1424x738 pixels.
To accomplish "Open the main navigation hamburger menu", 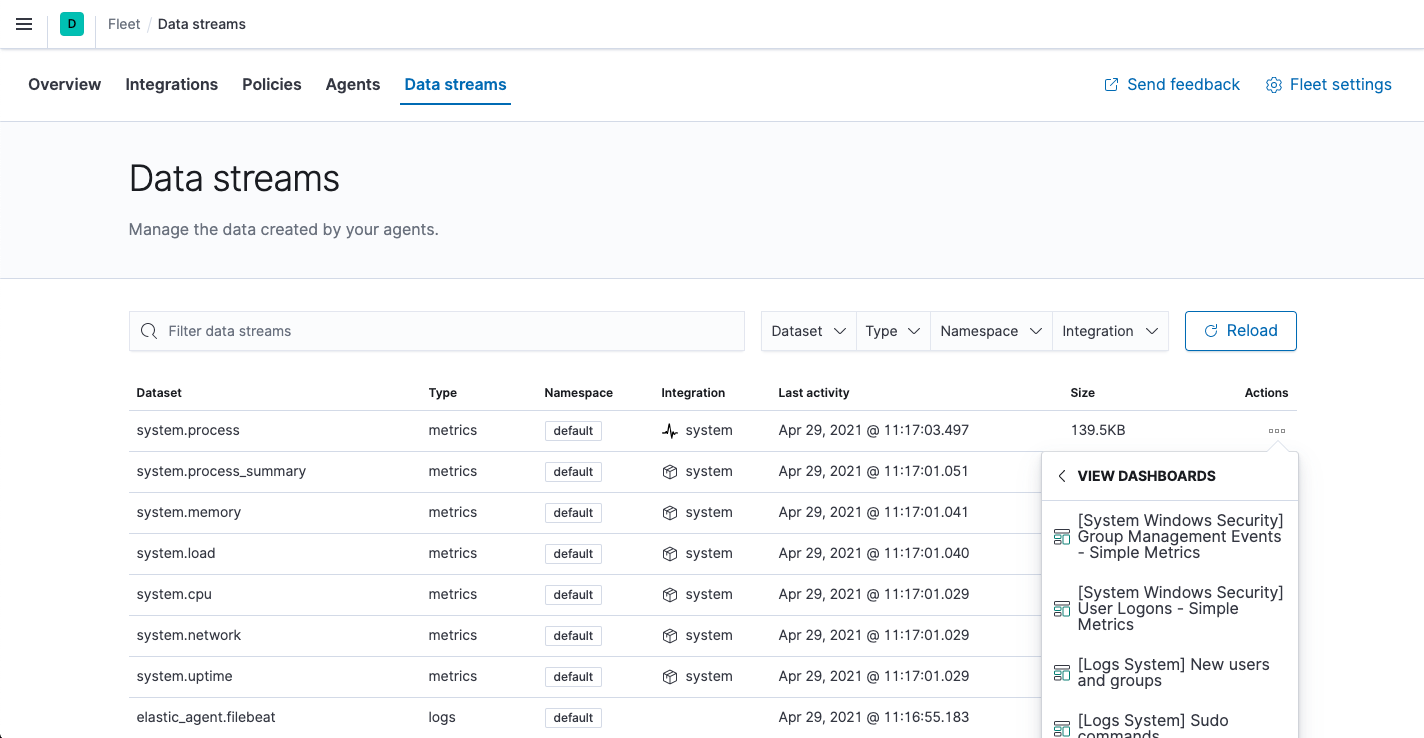I will coord(24,24).
